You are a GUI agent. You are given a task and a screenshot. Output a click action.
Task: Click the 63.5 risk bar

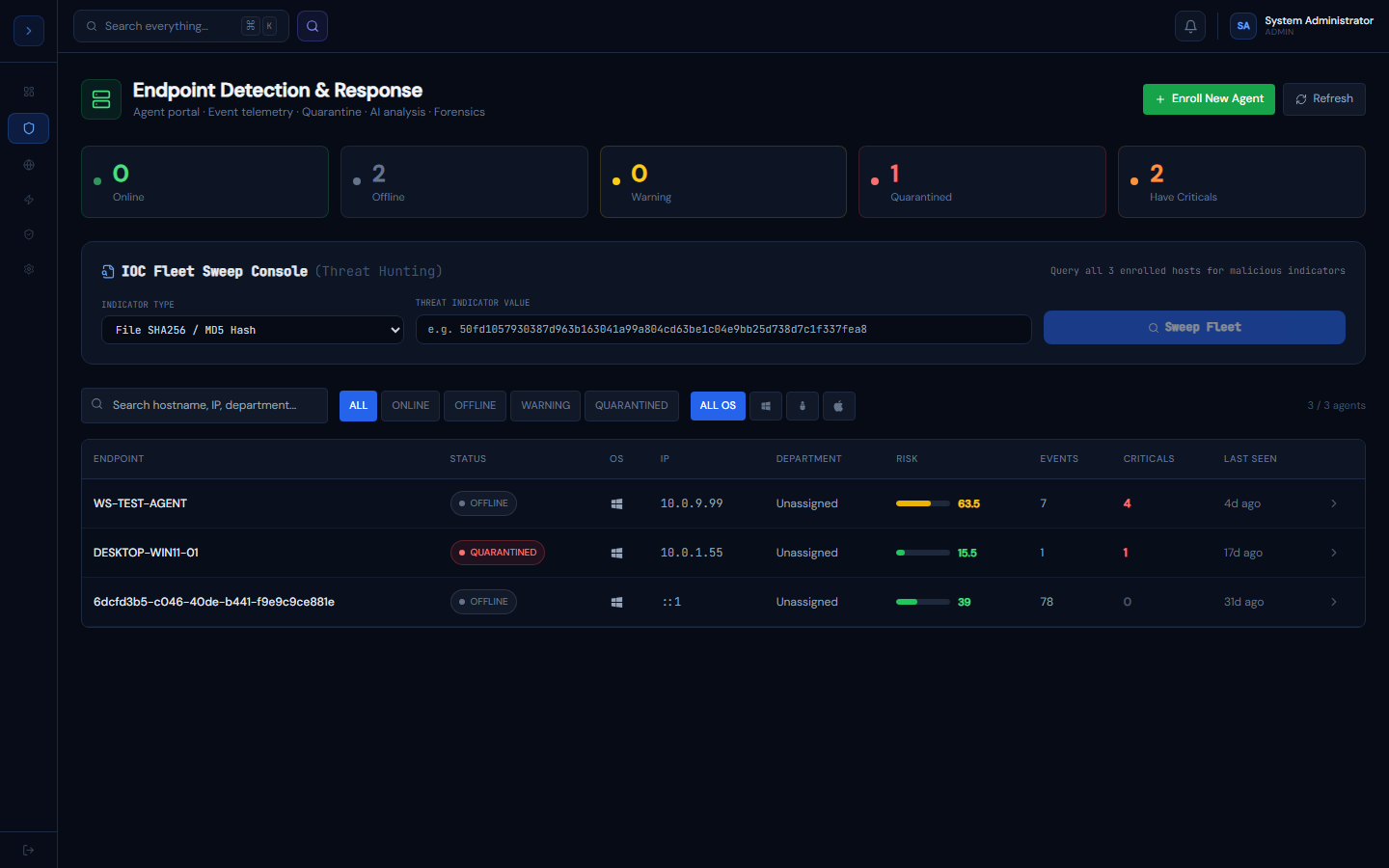(x=923, y=503)
